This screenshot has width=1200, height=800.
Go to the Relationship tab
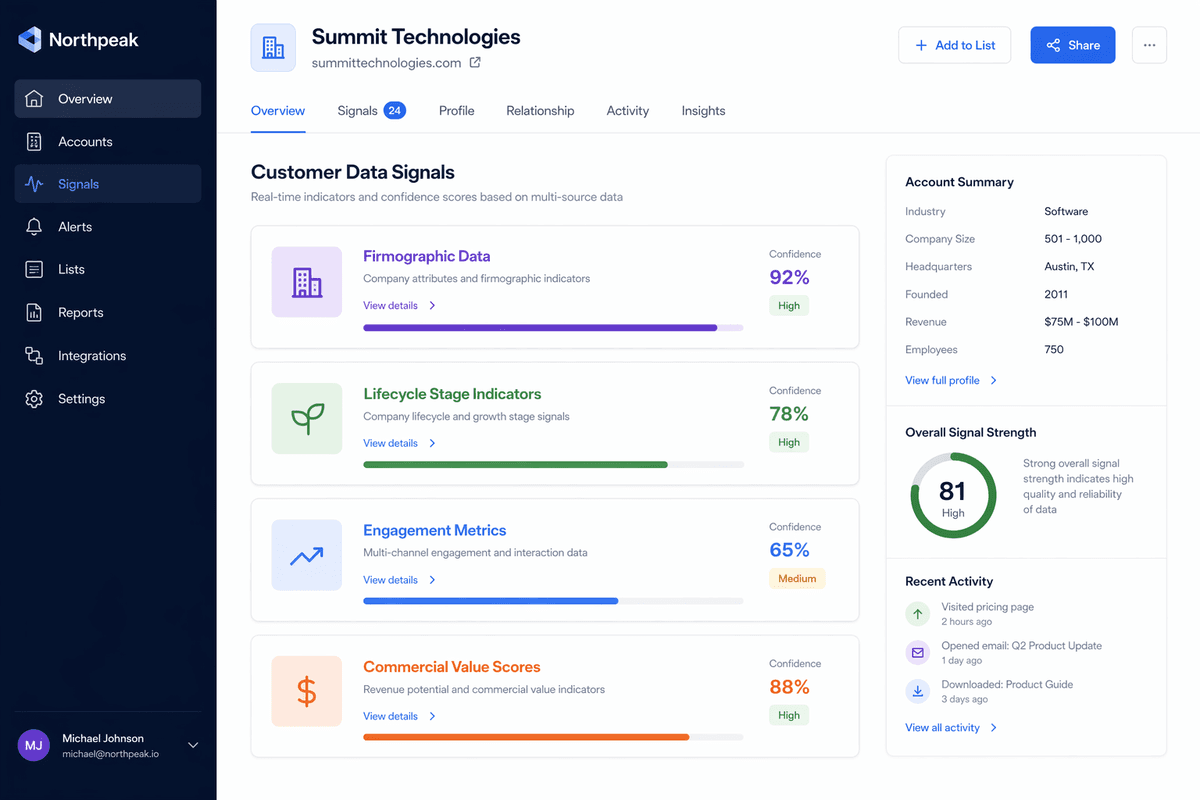(540, 111)
